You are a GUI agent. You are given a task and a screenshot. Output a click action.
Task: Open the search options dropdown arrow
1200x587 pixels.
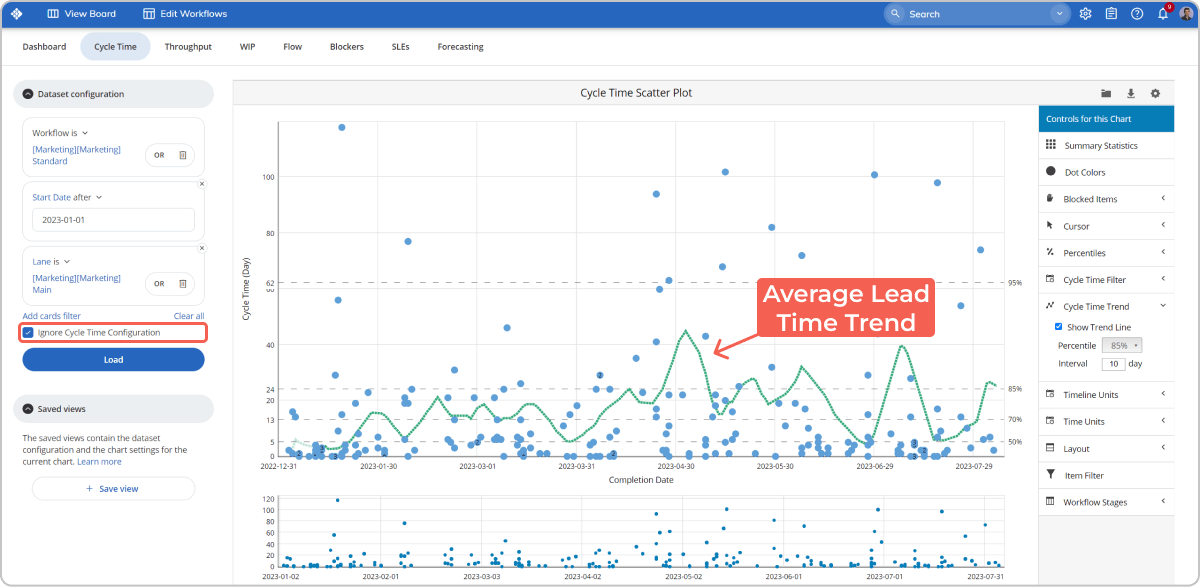click(x=1059, y=14)
